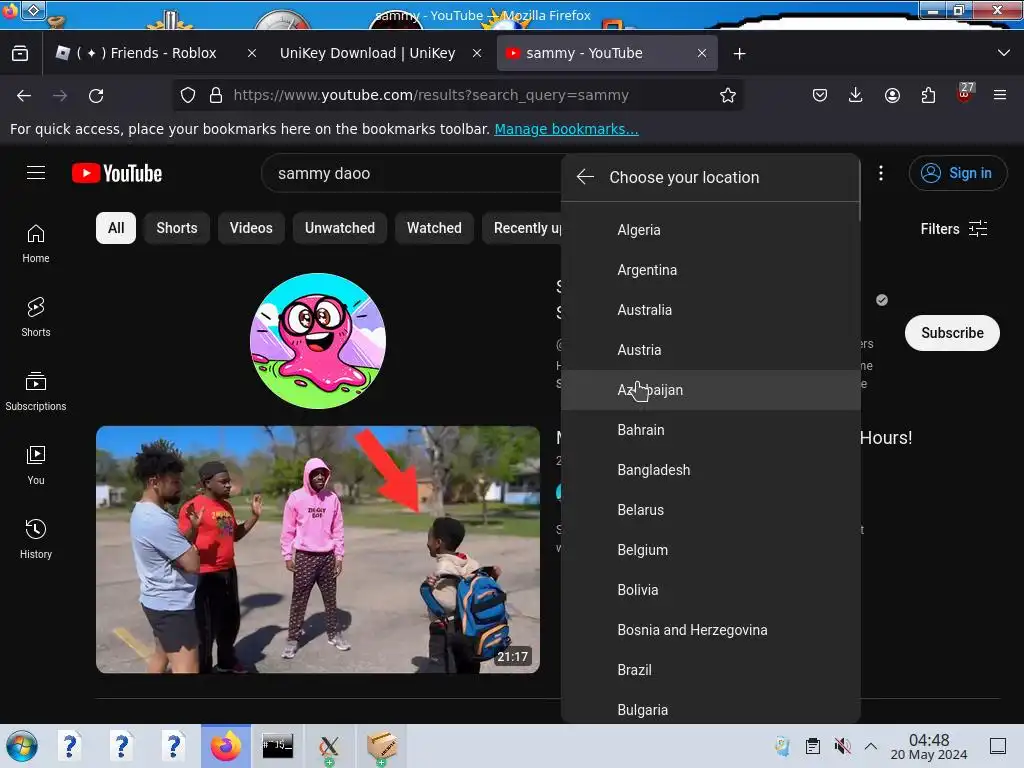Open the pink blob channel avatar

click(318, 341)
